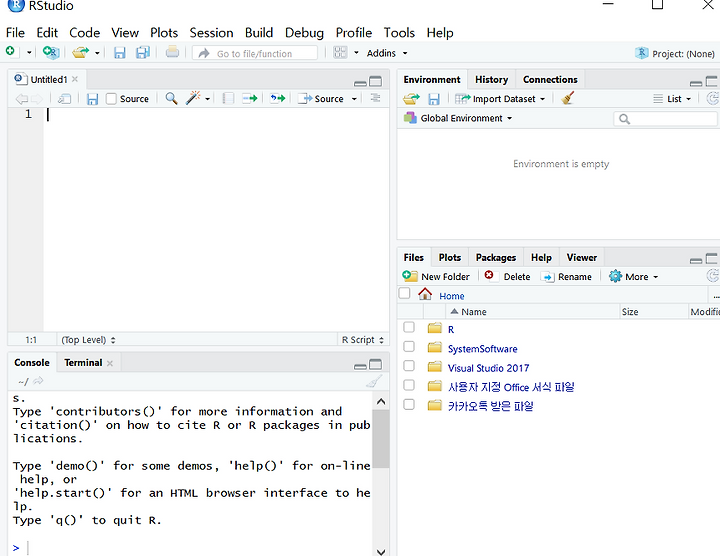
Task: Create a new project via toolbar icon
Action: click(x=51, y=52)
